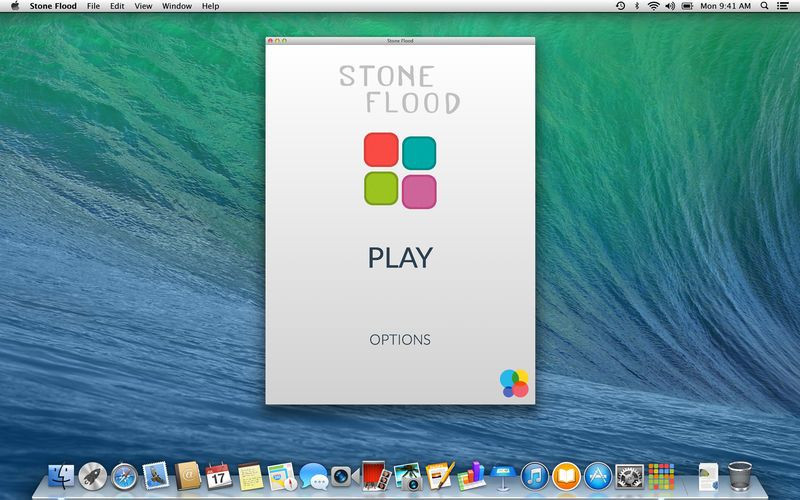Launch Safari from the Dock

[x=124, y=477]
